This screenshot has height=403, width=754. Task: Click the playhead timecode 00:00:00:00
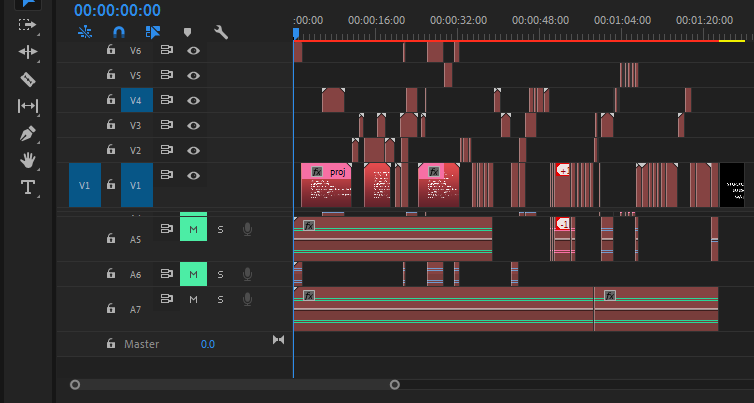(x=117, y=10)
